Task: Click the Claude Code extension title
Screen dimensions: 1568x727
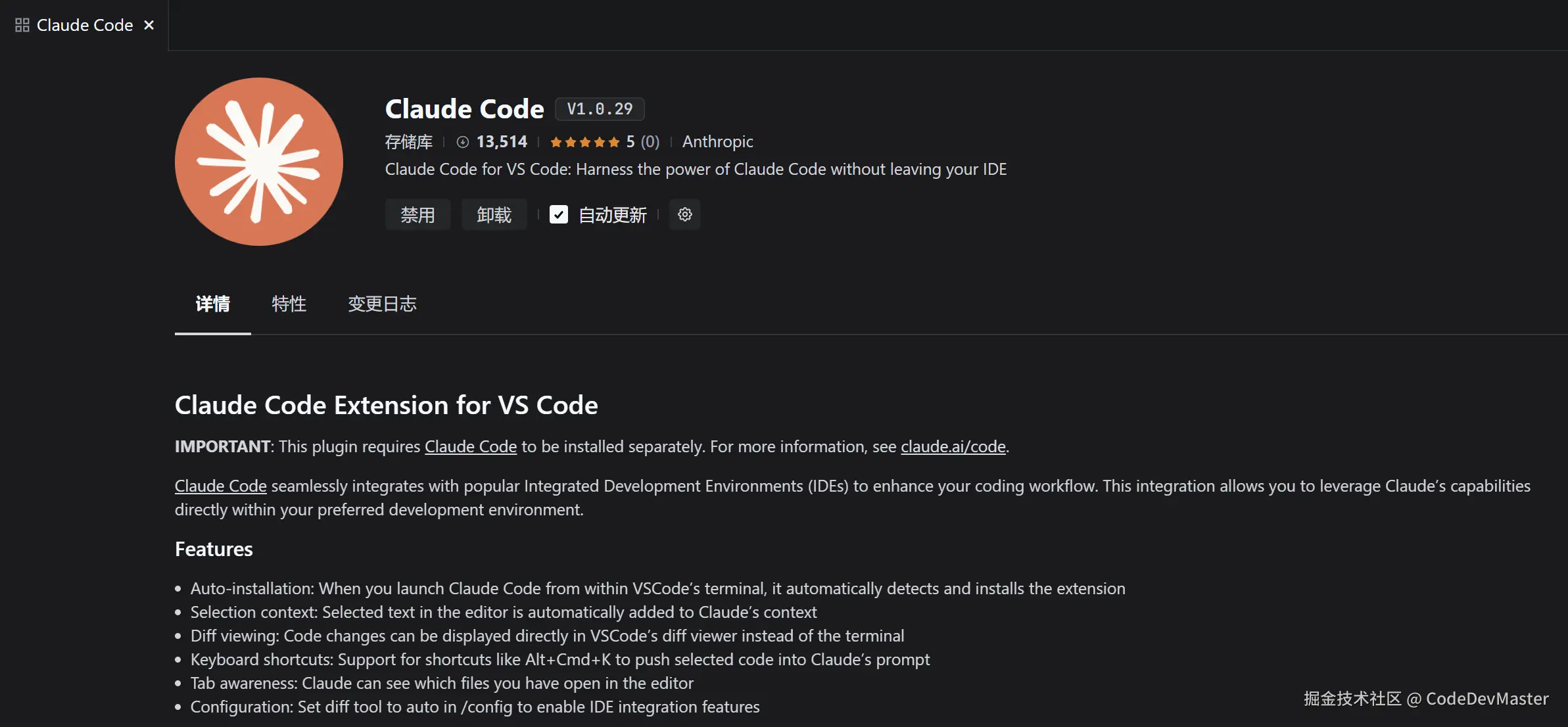Action: tap(464, 109)
